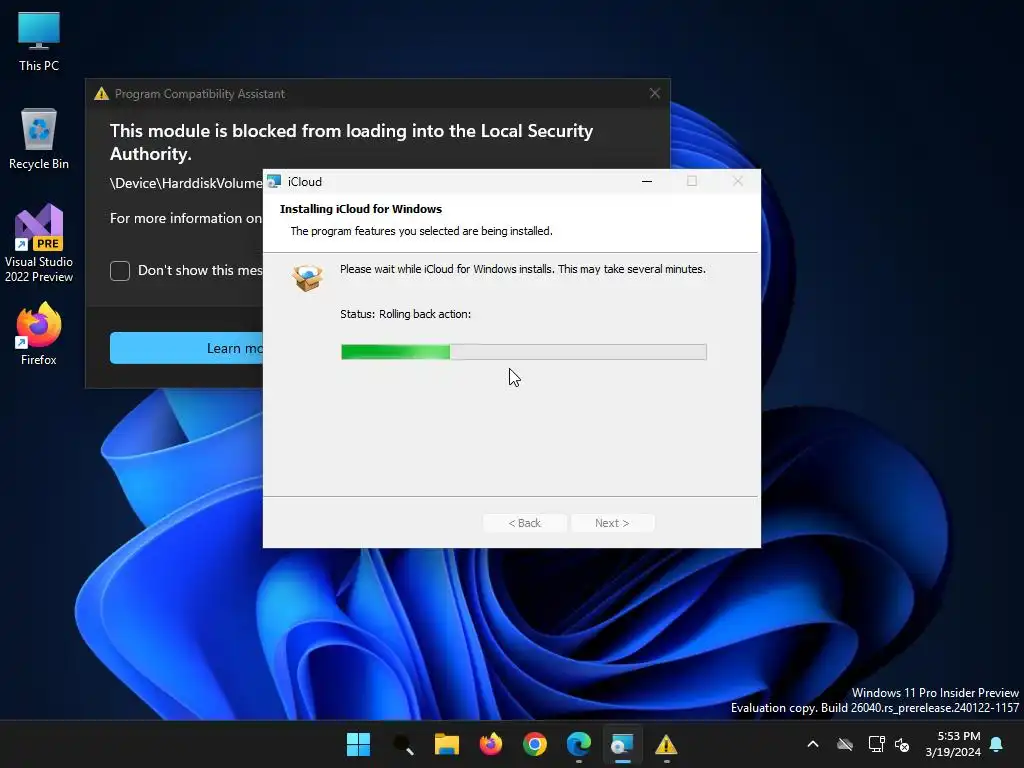The image size is (1024, 768).
Task: Open the network status tray icon
Action: pos(876,744)
